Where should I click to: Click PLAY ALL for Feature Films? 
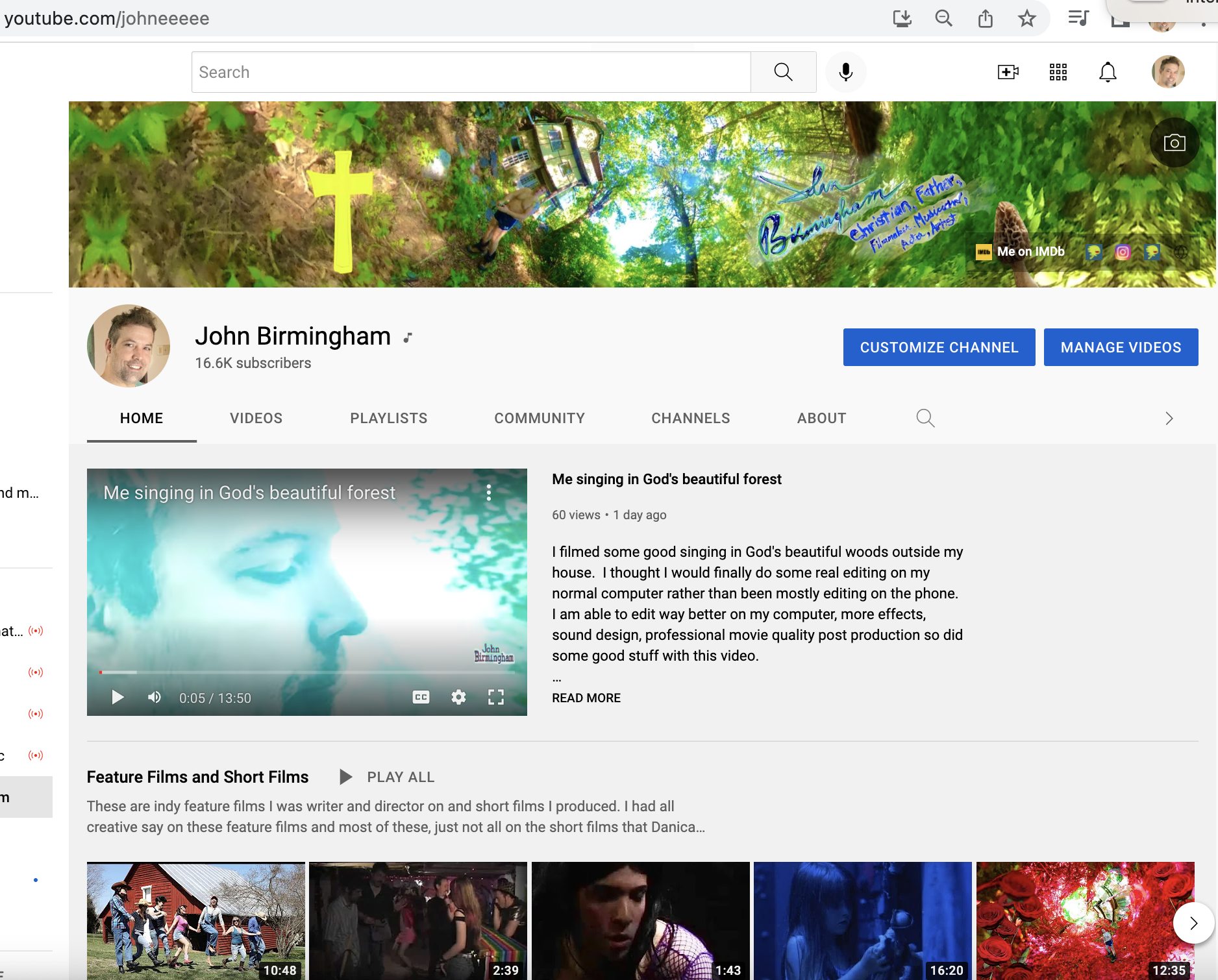pyautogui.click(x=388, y=778)
